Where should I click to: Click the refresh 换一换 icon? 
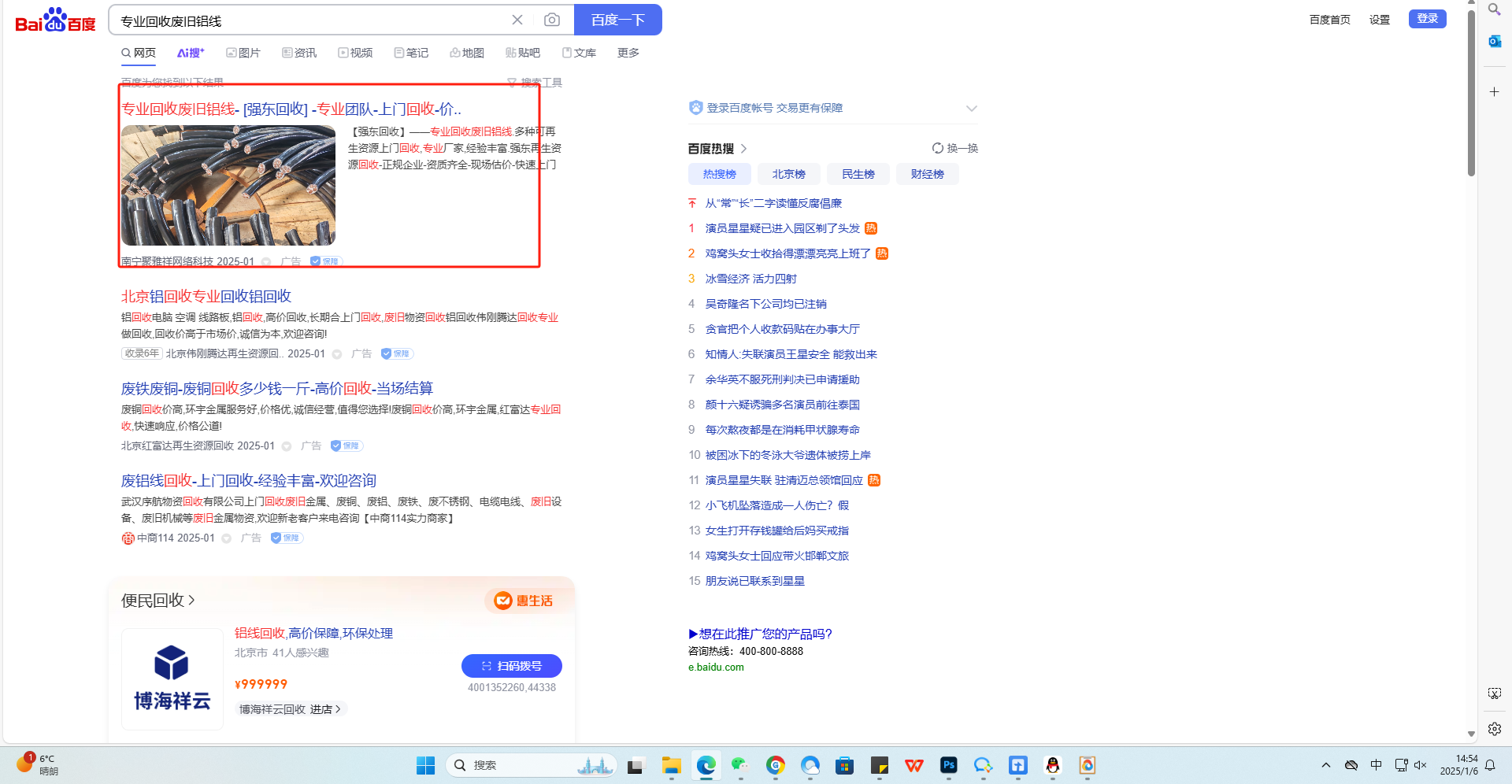[938, 148]
